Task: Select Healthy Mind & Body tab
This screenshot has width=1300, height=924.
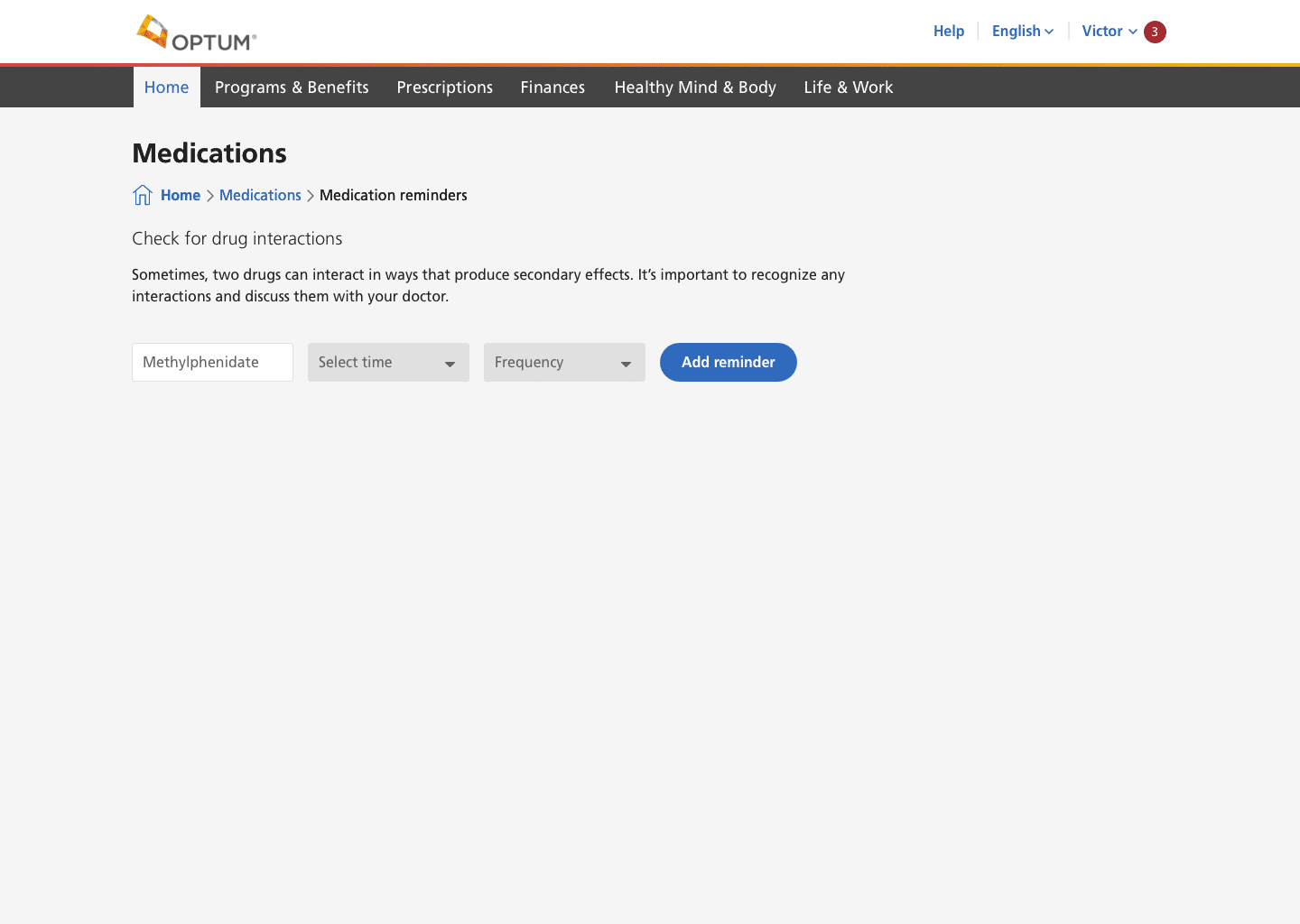Action: coord(695,88)
